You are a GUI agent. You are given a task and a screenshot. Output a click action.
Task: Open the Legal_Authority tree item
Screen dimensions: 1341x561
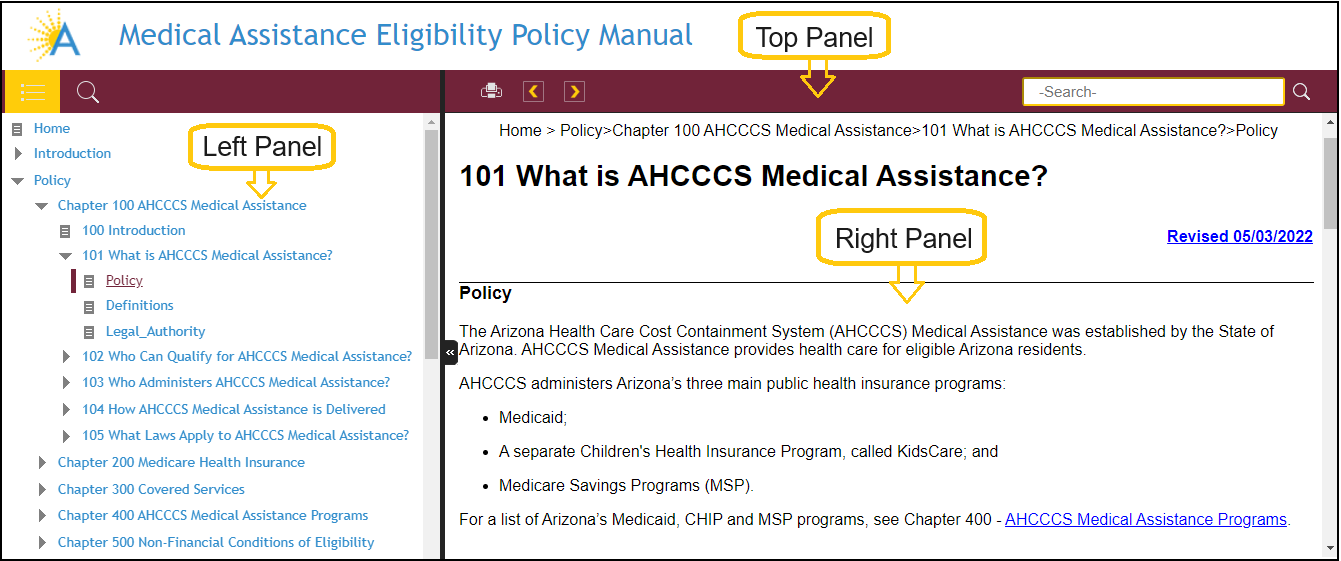point(155,332)
